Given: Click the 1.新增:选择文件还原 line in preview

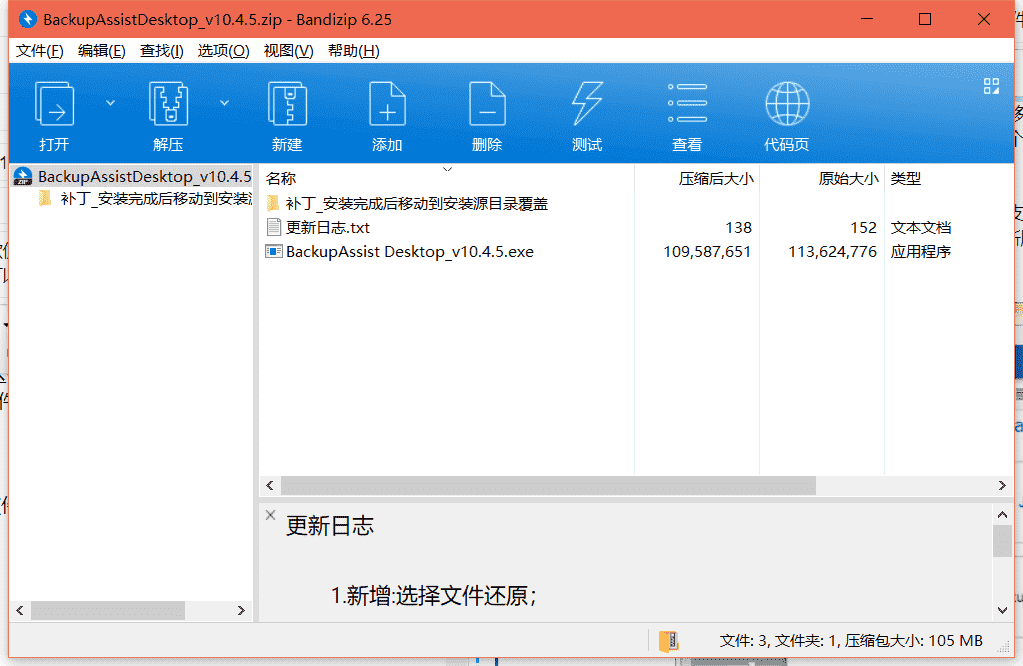Looking at the screenshot, I should [x=433, y=596].
